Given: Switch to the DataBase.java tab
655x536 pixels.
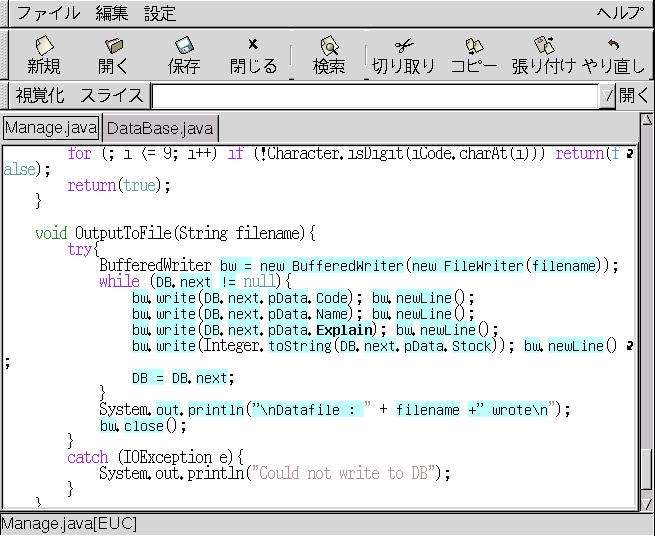Looking at the screenshot, I should click(160, 128).
